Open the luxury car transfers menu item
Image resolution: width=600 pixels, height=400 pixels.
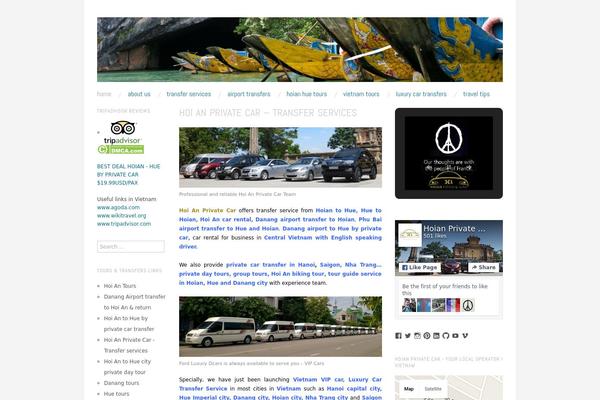(421, 94)
